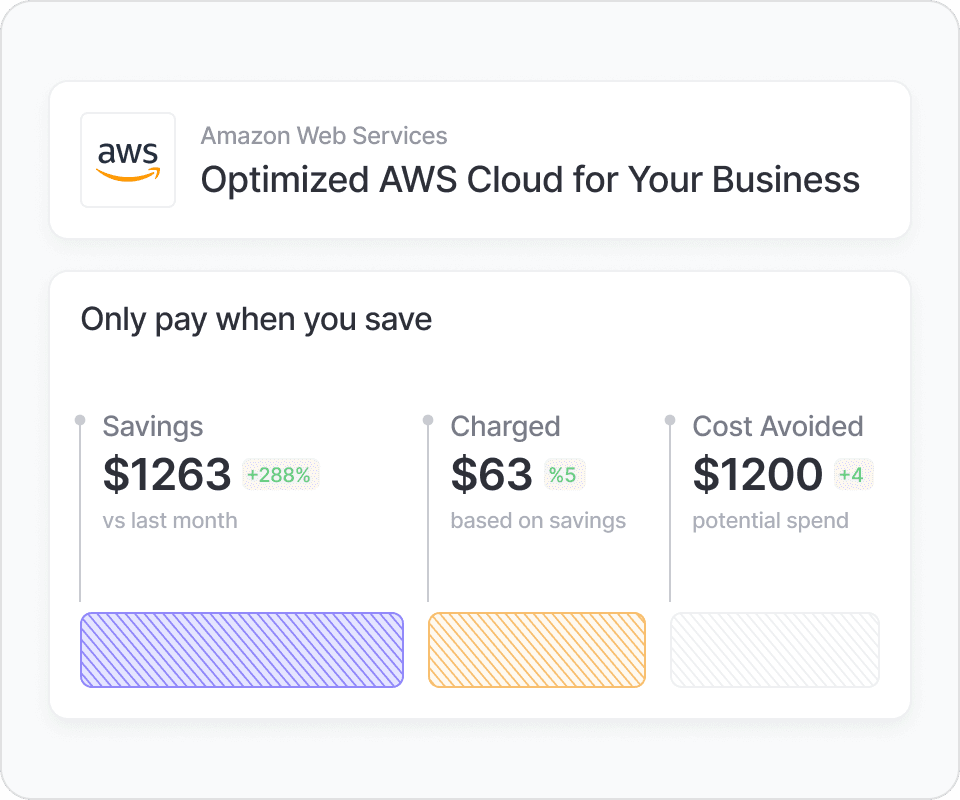Click the Amazon Web Services subtitle
The height and width of the screenshot is (800, 960).
(324, 136)
